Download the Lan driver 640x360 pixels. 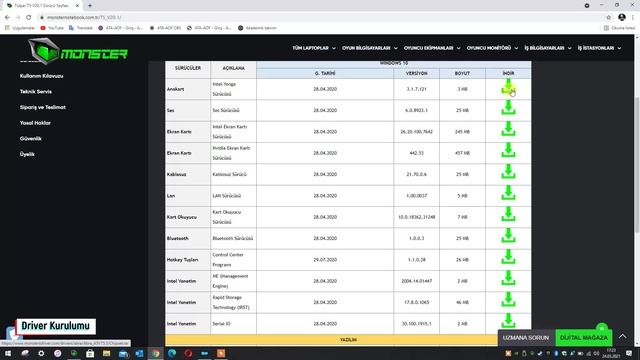tap(508, 193)
